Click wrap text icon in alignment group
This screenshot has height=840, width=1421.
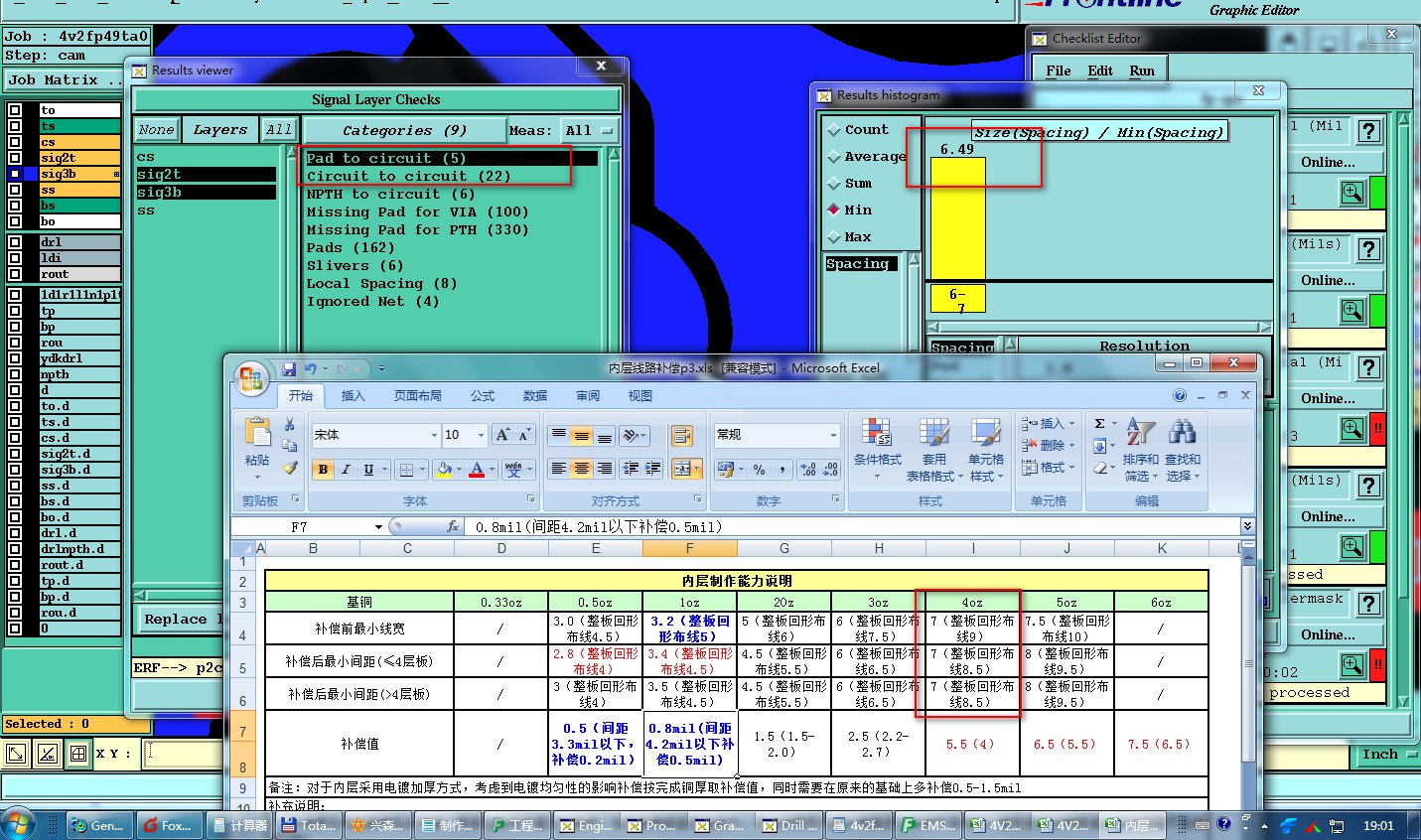pyautogui.click(x=682, y=435)
